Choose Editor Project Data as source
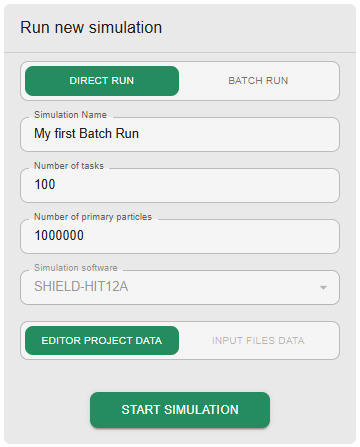Image resolution: width=360 pixels, height=447 pixels. pos(102,340)
